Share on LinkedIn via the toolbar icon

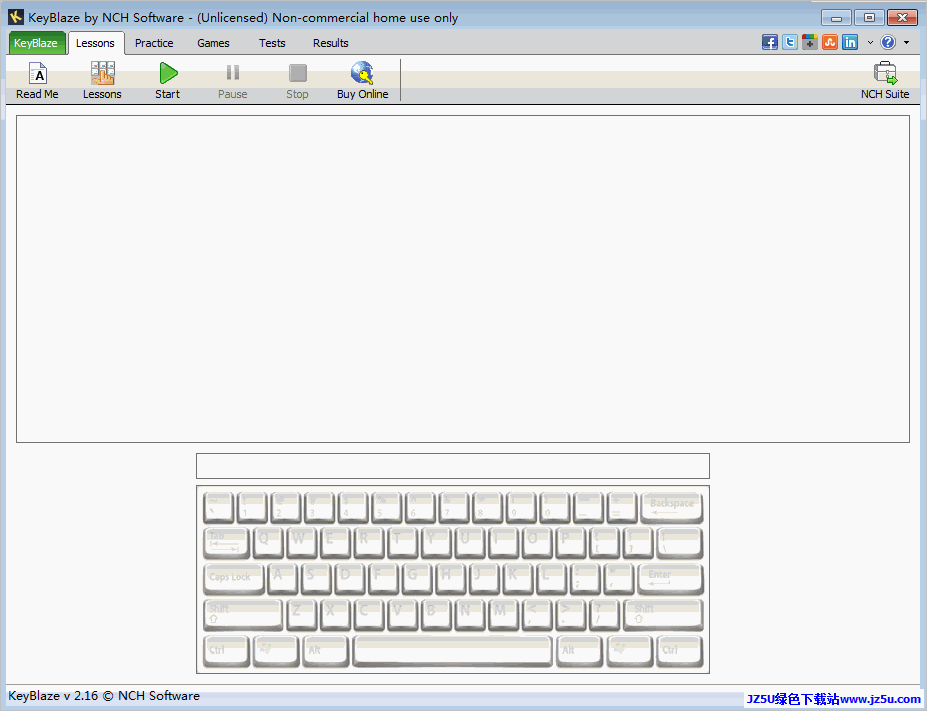(850, 43)
